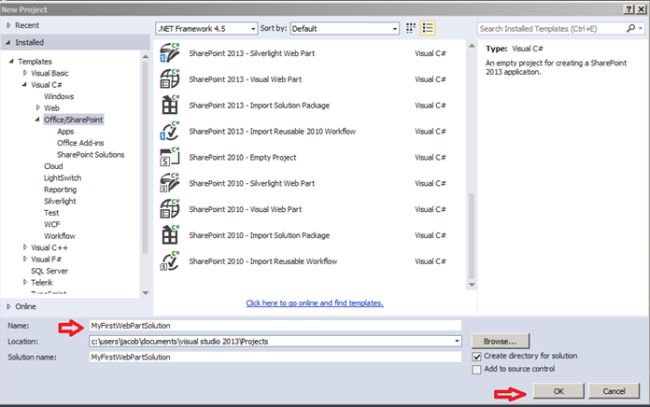Click the OK button
The image size is (650, 407).
(x=558, y=391)
